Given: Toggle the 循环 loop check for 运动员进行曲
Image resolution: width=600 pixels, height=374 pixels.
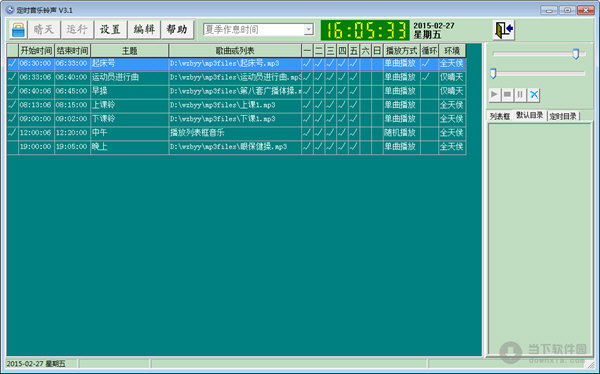Looking at the screenshot, I should click(429, 77).
